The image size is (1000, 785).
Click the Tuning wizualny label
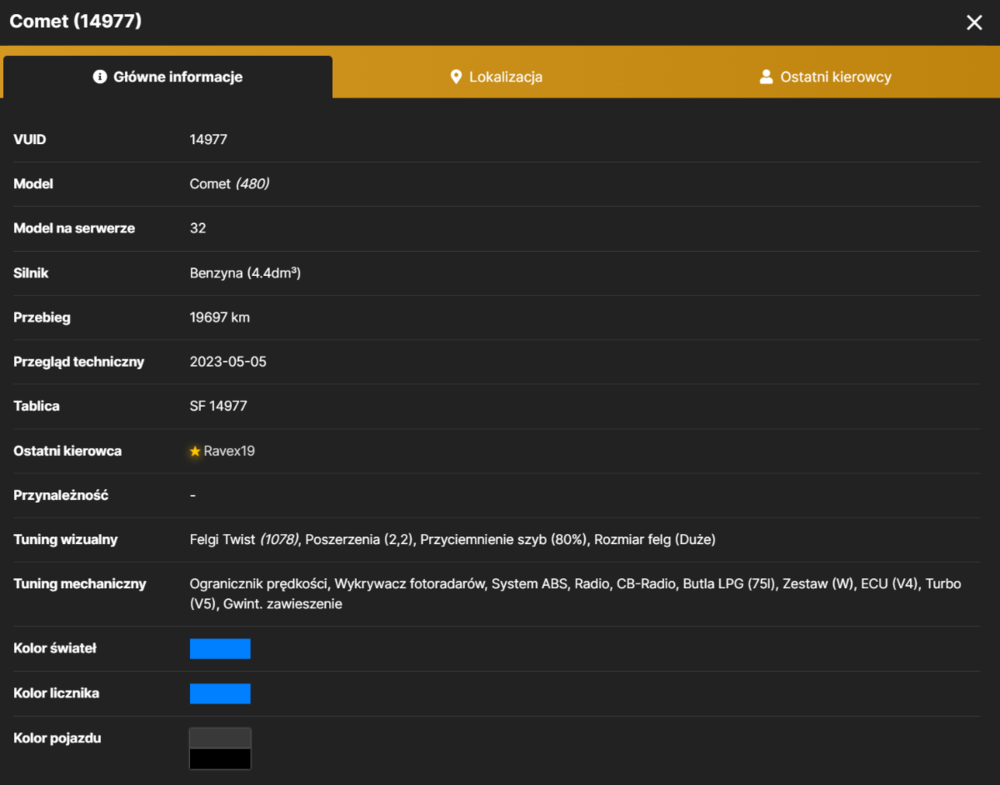pos(66,539)
